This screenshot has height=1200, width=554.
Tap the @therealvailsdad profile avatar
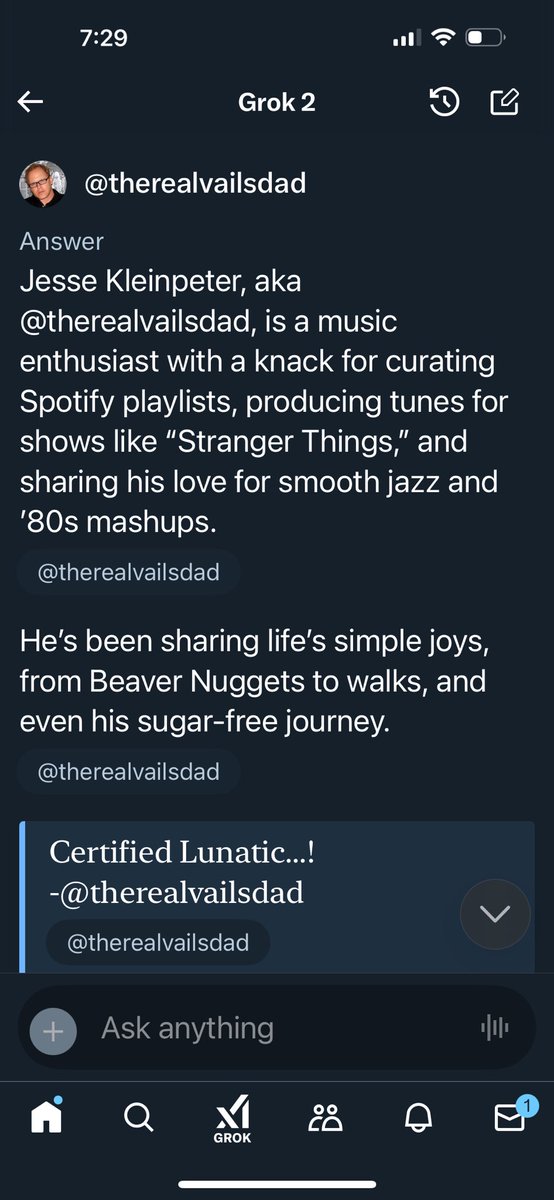point(43,184)
